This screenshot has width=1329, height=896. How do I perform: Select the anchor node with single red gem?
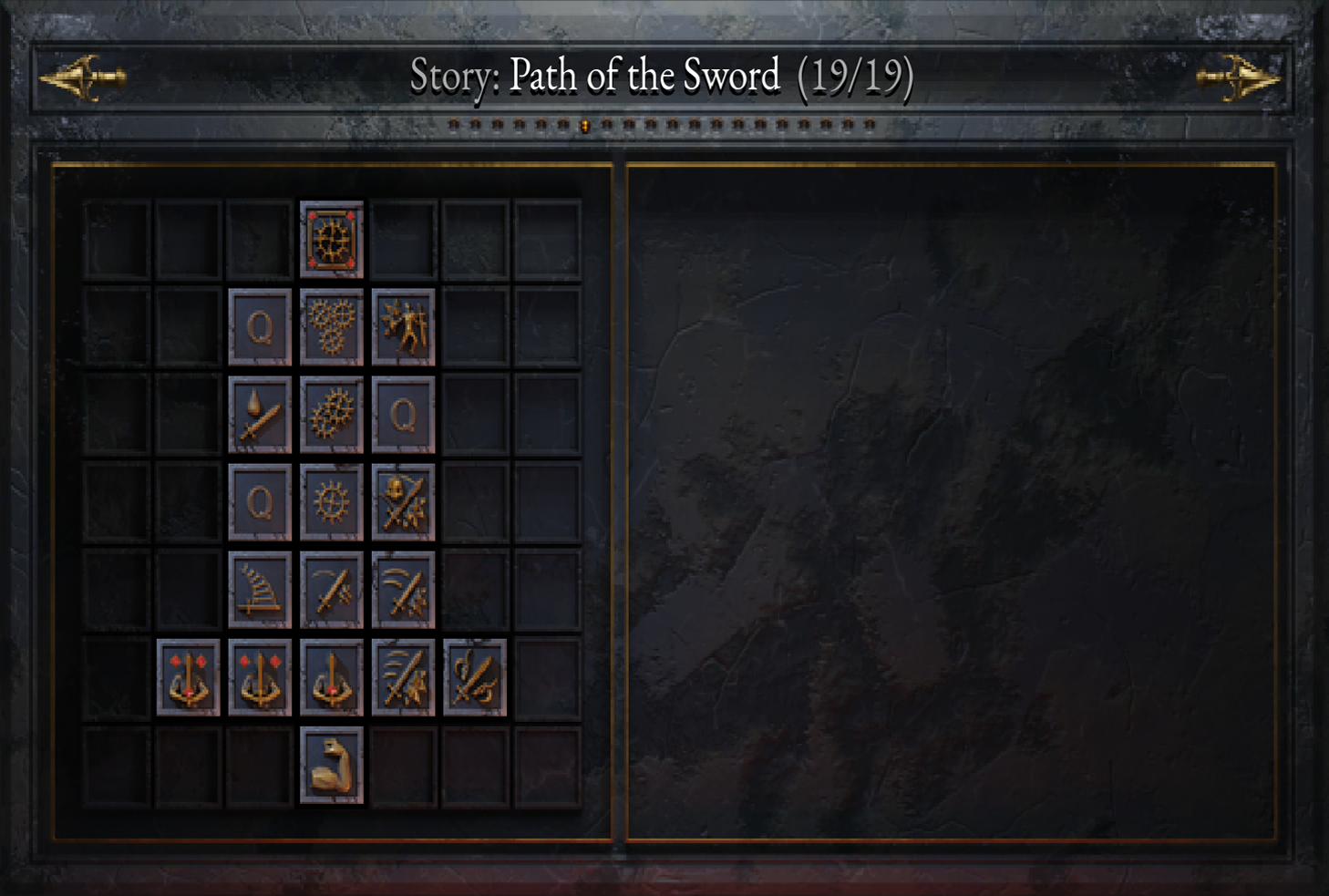[332, 677]
